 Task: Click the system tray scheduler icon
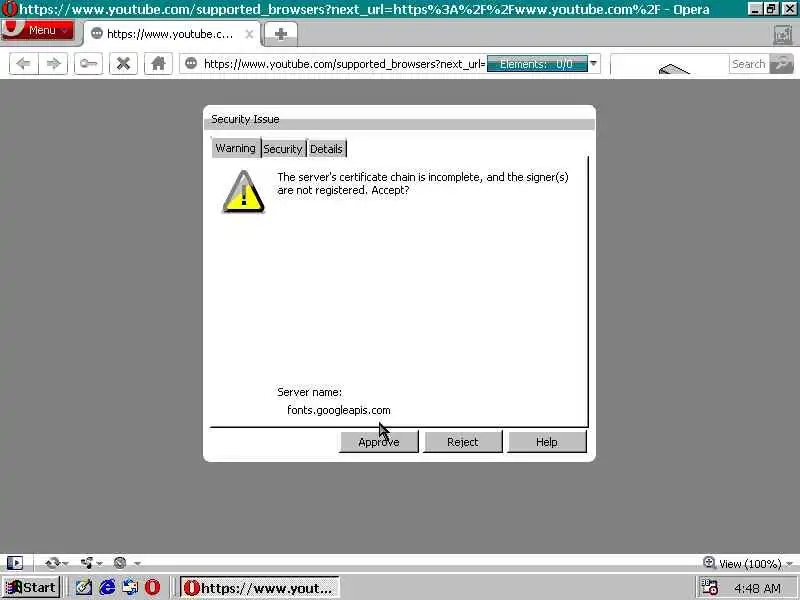coord(709,587)
